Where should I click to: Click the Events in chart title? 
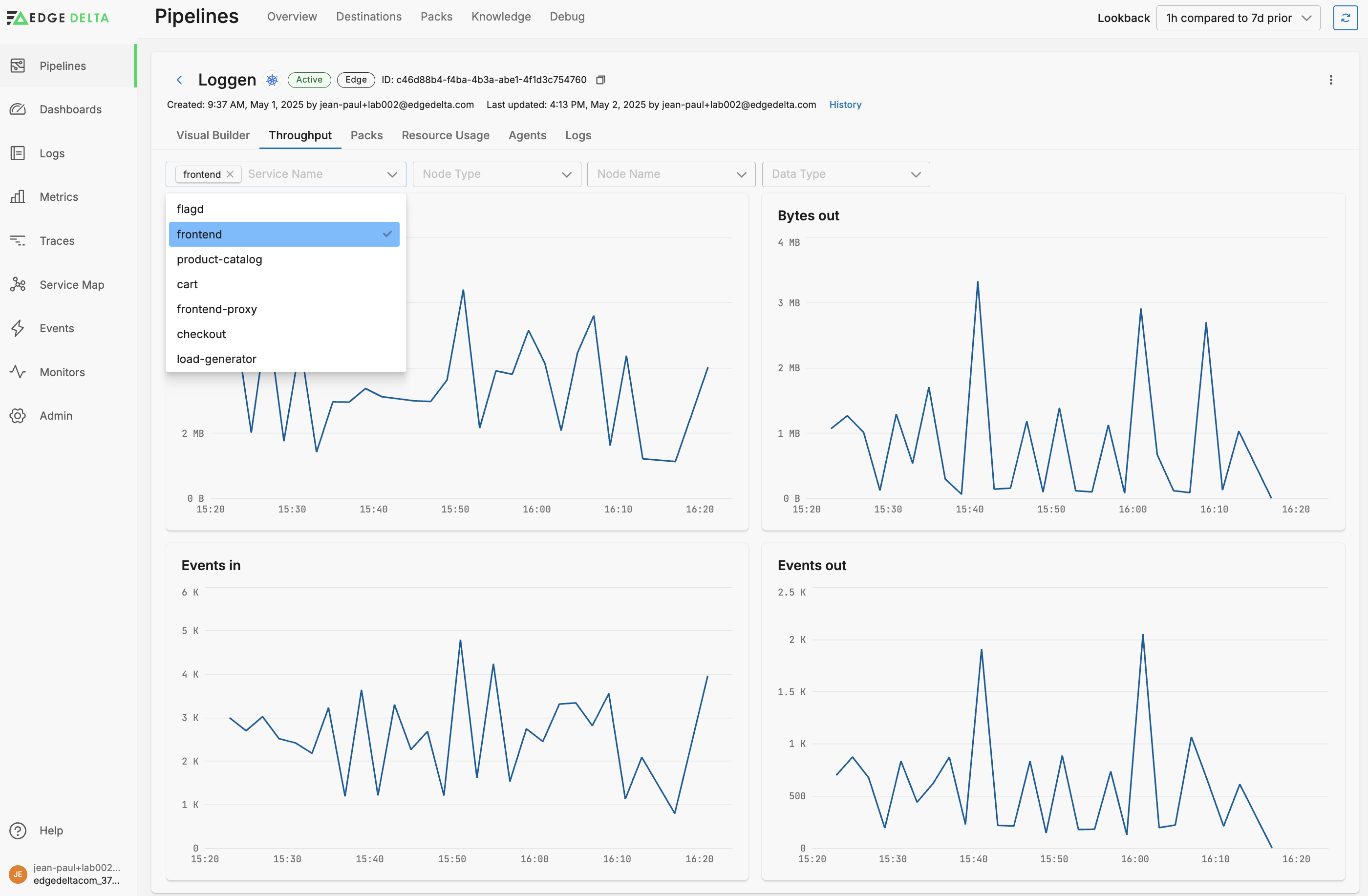211,566
